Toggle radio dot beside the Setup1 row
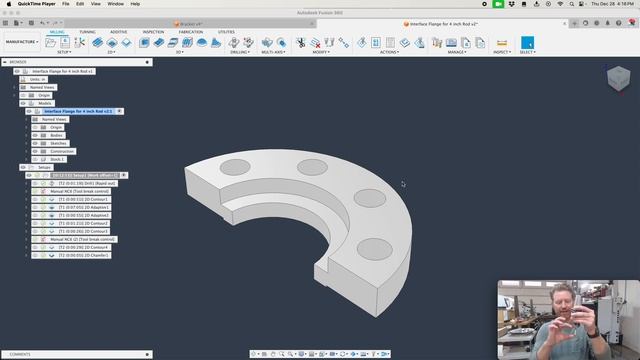 pos(124,175)
